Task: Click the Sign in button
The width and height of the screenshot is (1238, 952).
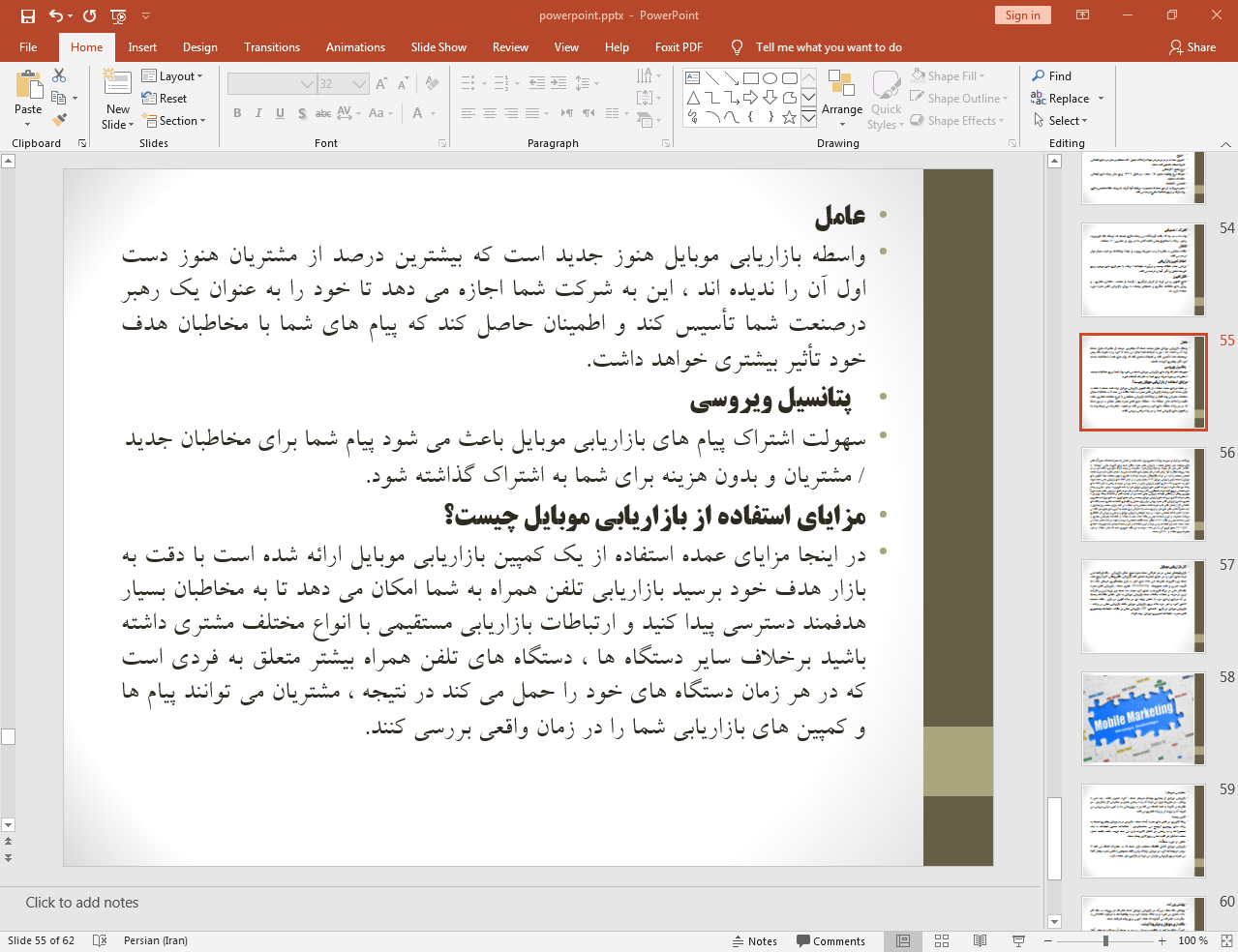Action: point(1022,15)
